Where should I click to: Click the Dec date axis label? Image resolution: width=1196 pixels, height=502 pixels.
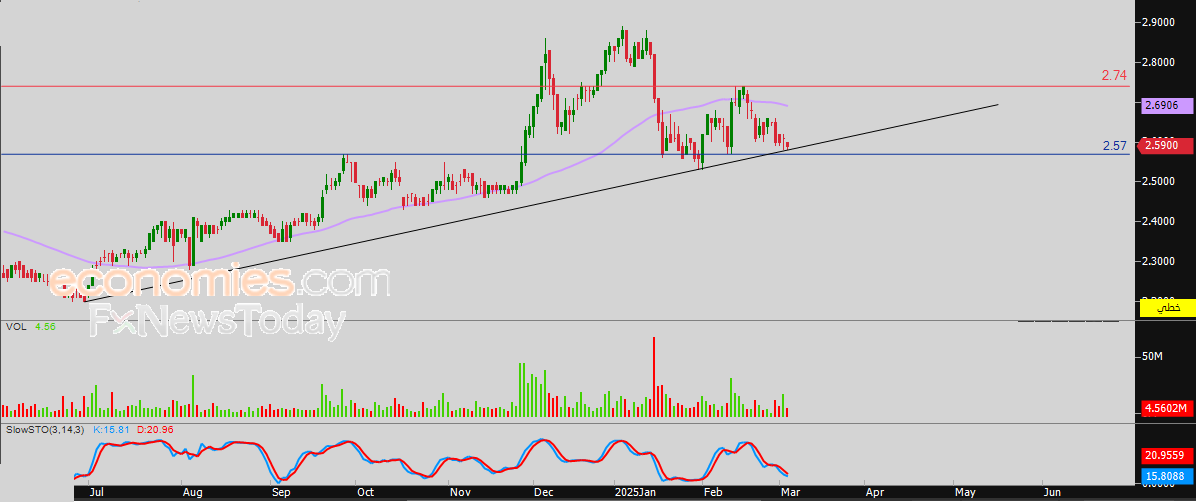coord(544,493)
